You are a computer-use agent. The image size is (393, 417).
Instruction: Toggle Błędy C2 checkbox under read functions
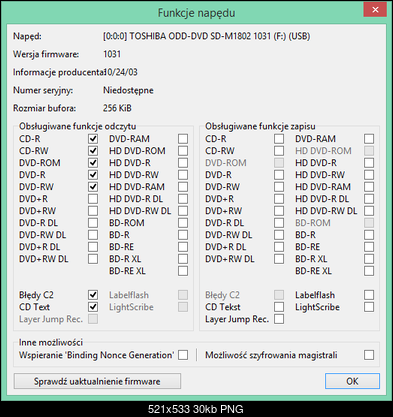[x=93, y=295]
